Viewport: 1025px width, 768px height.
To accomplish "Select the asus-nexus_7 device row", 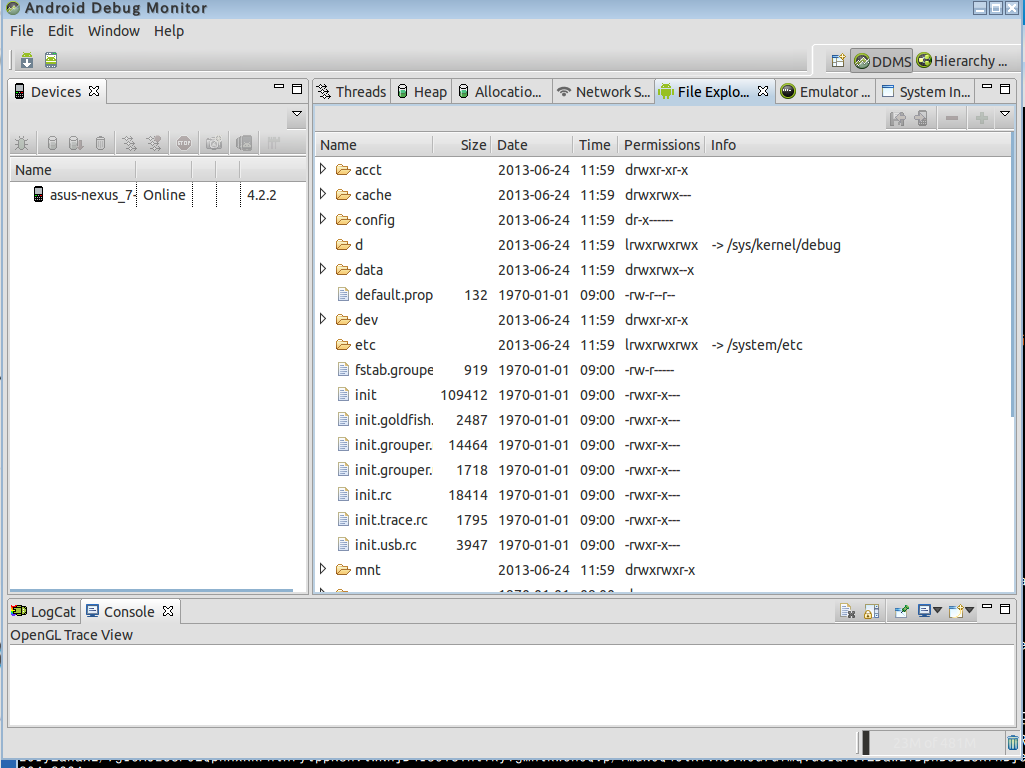I will pos(157,195).
